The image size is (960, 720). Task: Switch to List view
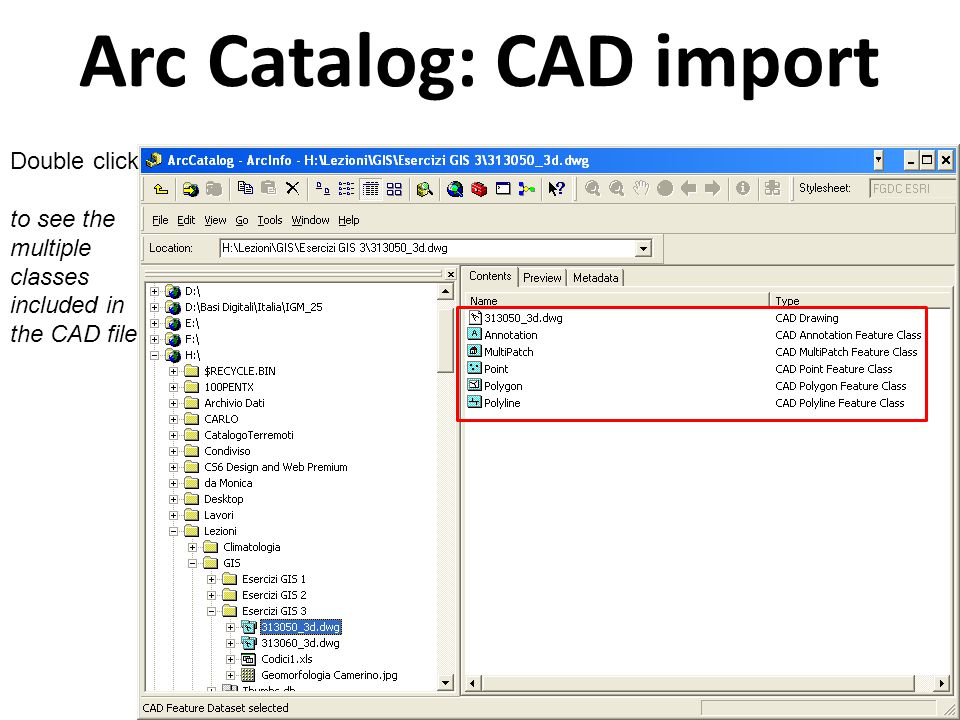point(347,189)
